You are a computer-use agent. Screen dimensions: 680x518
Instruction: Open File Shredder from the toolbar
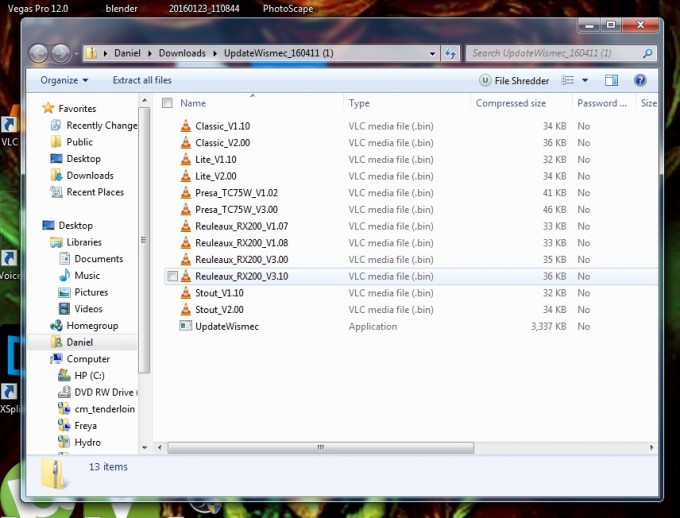[514, 80]
